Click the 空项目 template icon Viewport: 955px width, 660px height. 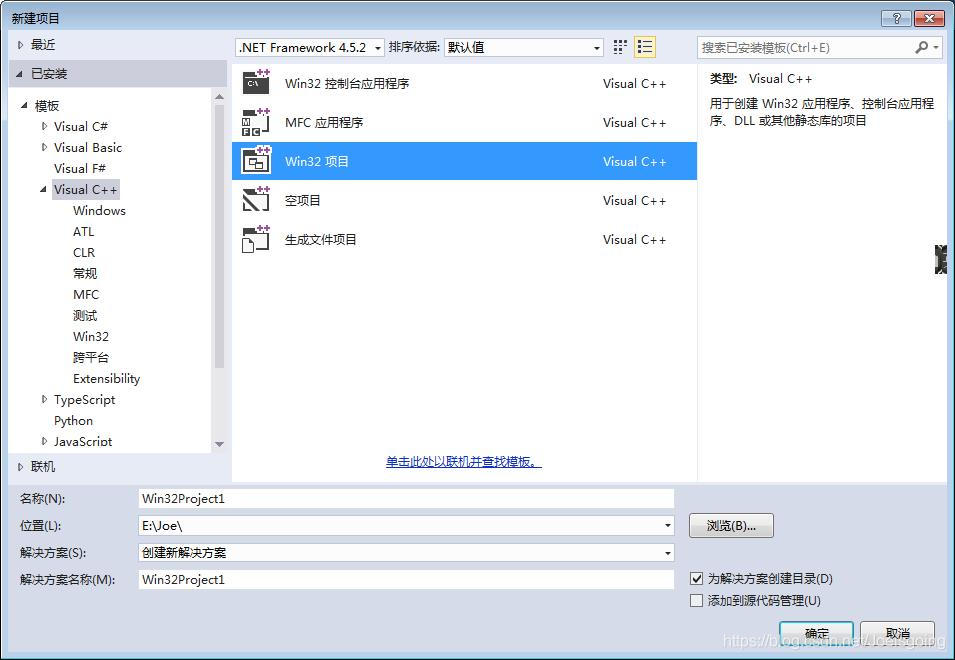pos(256,200)
